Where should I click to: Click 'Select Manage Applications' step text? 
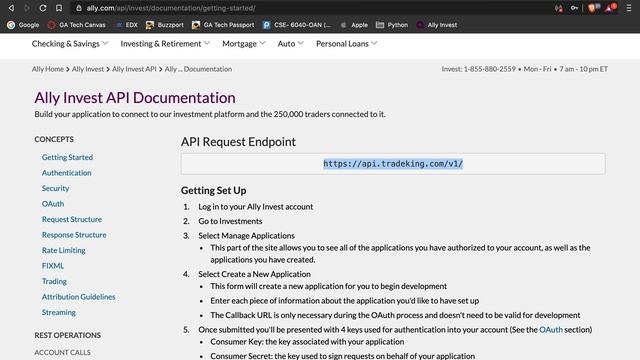click(246, 236)
